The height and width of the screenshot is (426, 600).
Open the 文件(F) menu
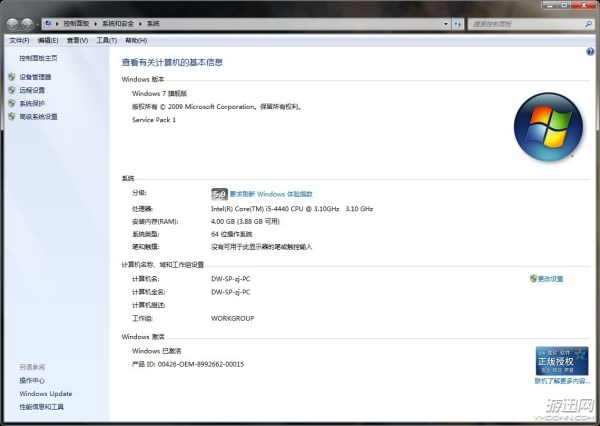coord(19,40)
